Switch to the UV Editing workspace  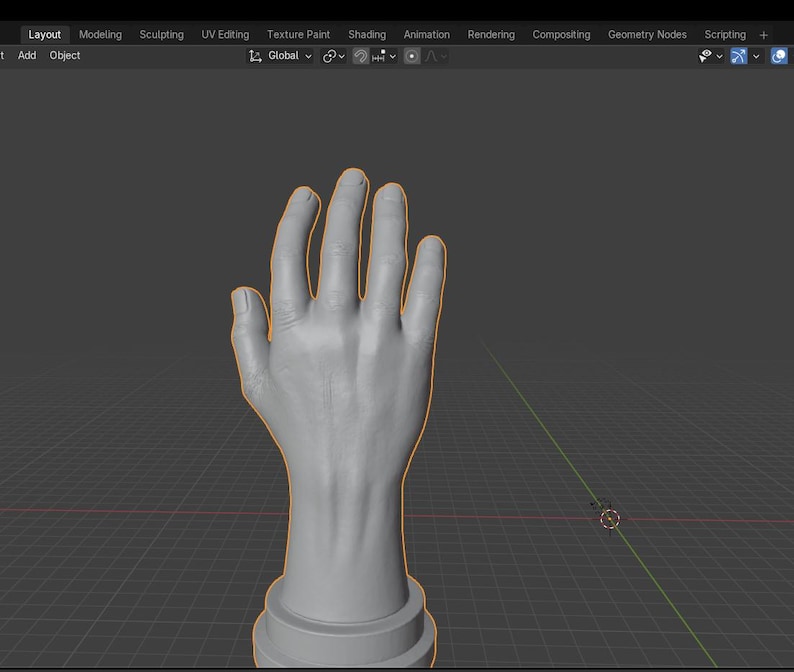point(225,34)
